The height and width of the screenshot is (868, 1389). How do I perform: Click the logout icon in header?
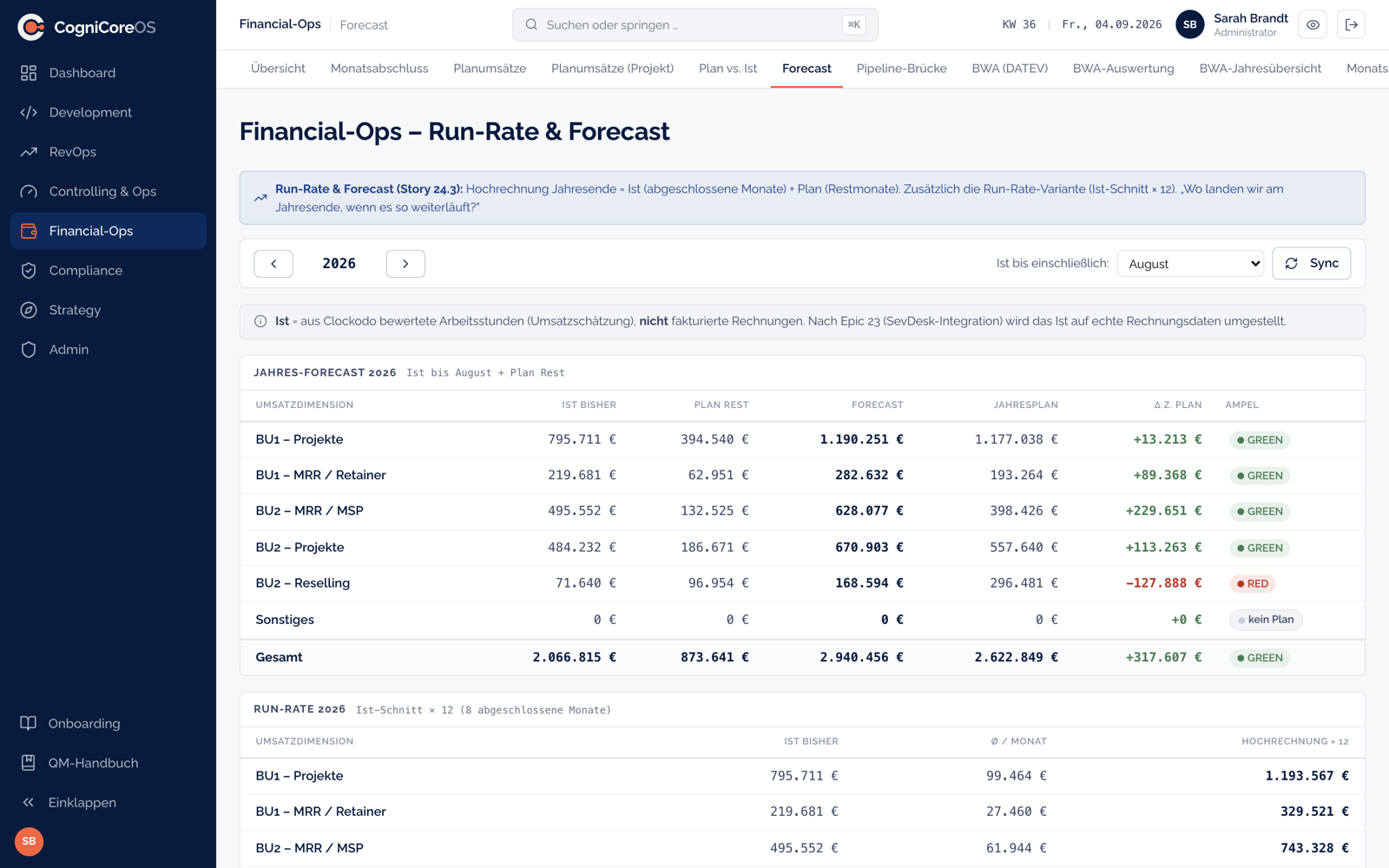click(x=1352, y=24)
